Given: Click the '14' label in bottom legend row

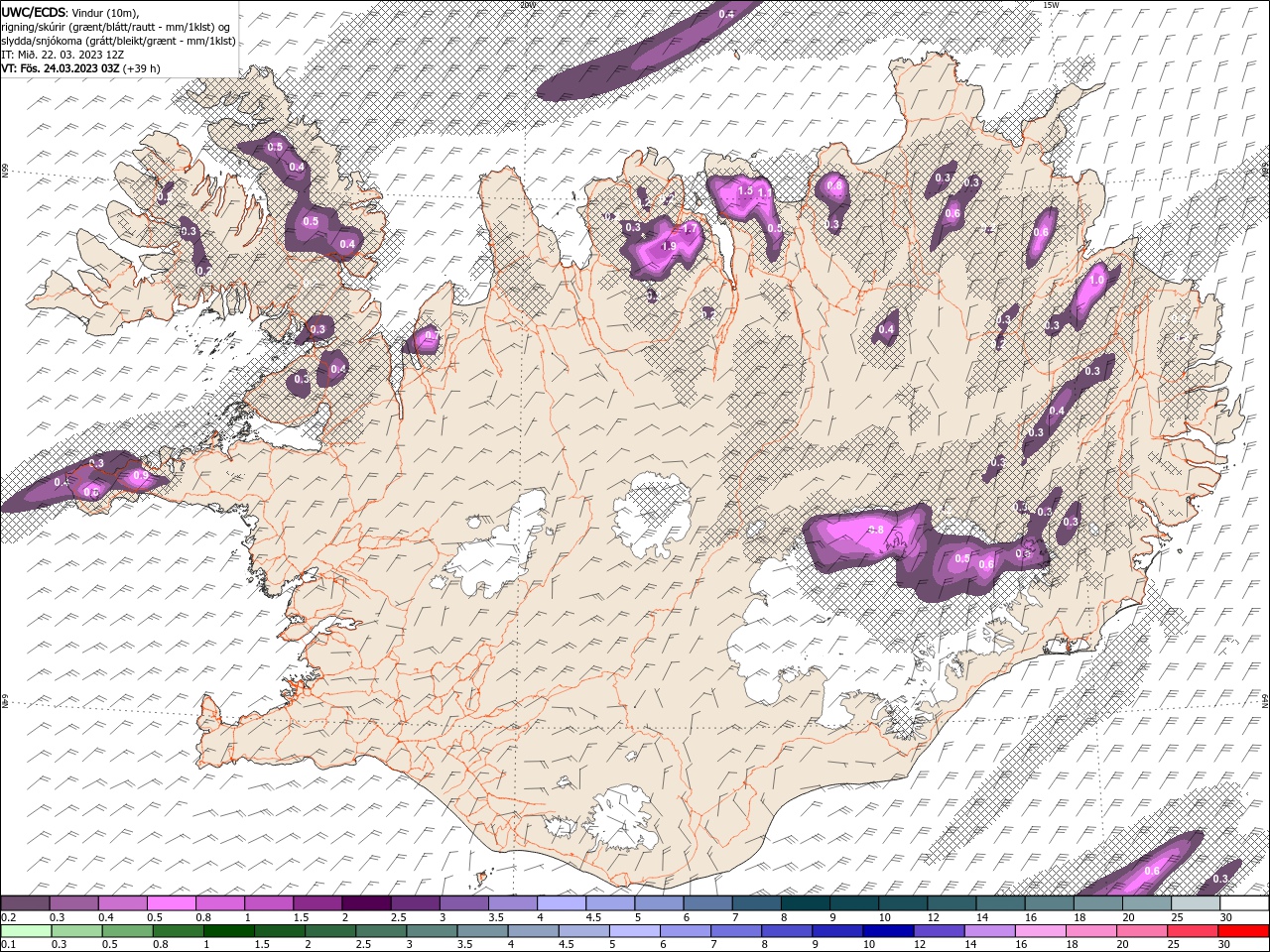Looking at the screenshot, I should [x=969, y=945].
